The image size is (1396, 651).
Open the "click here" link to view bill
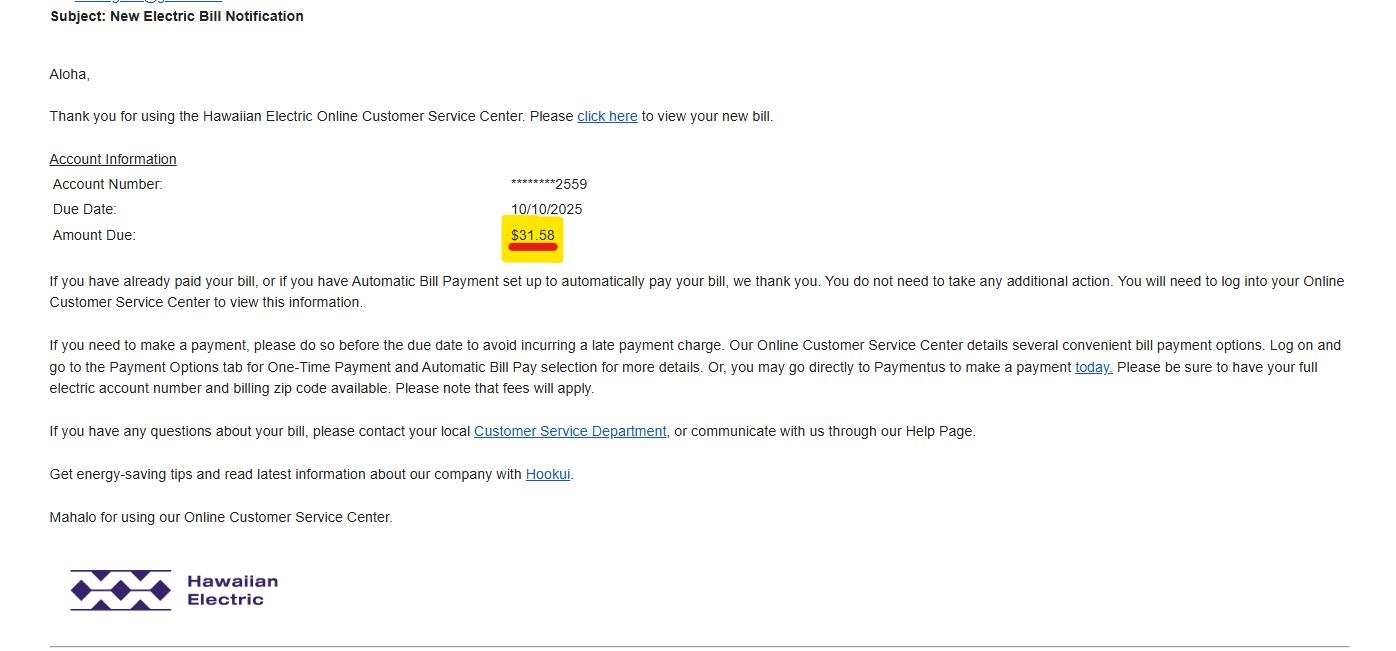click(x=607, y=116)
